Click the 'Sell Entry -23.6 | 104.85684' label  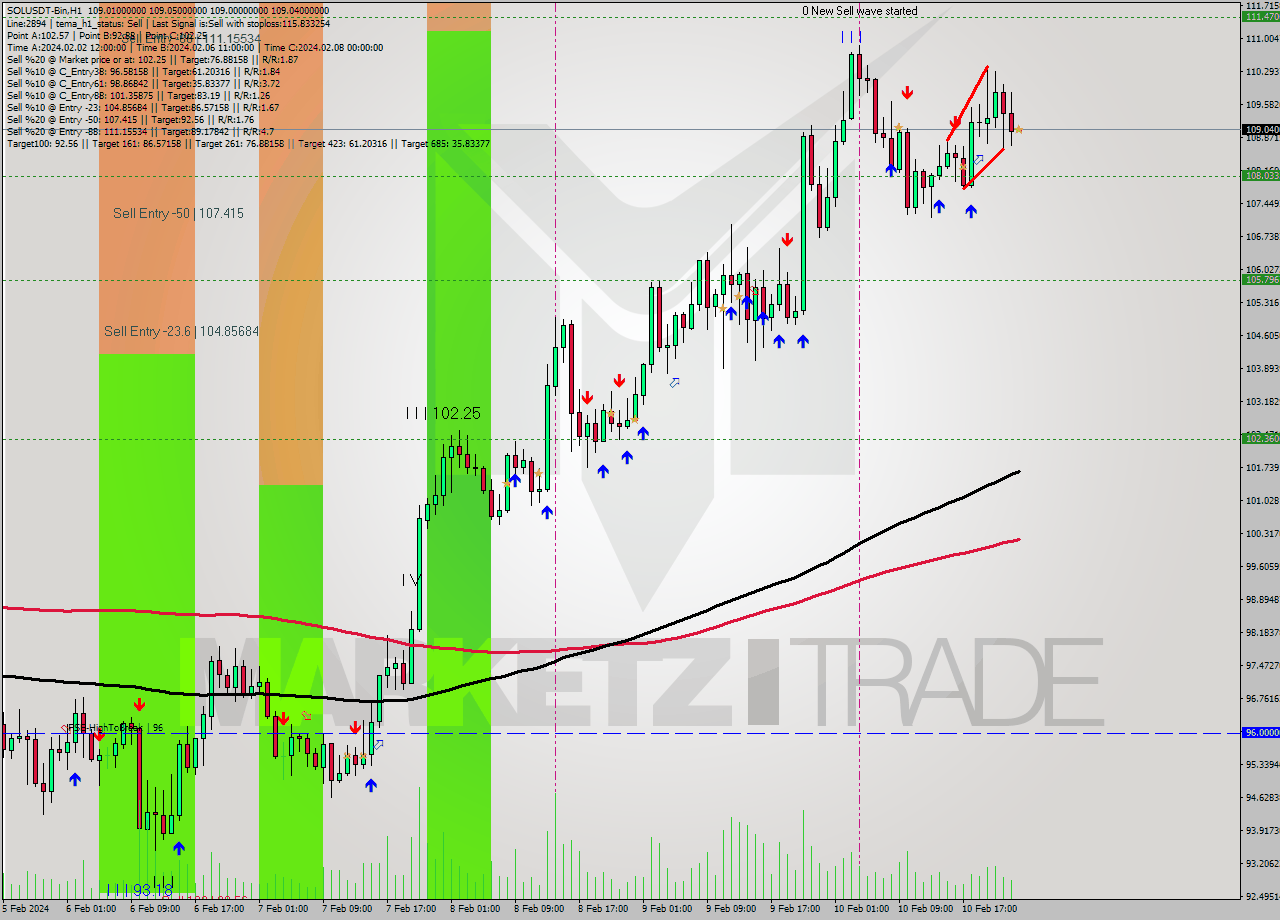coord(181,331)
